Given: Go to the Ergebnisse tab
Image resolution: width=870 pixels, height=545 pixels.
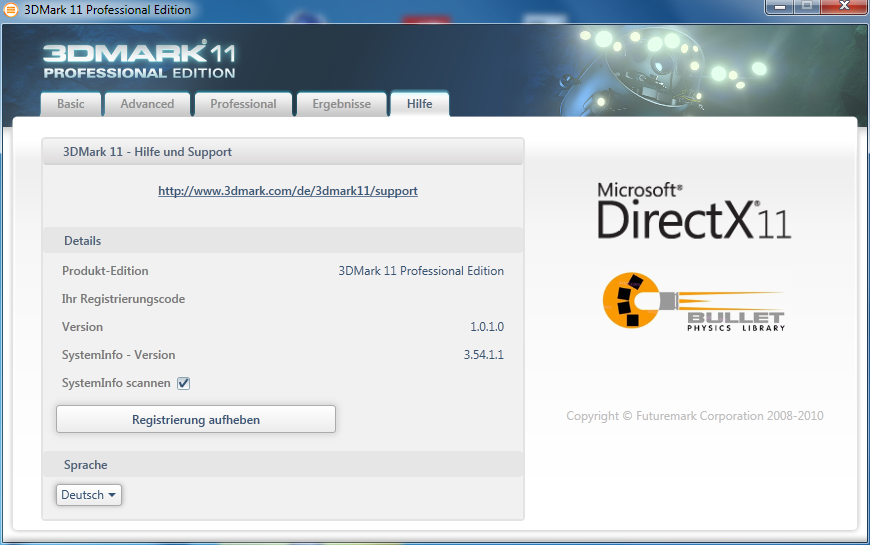Looking at the screenshot, I should (342, 104).
